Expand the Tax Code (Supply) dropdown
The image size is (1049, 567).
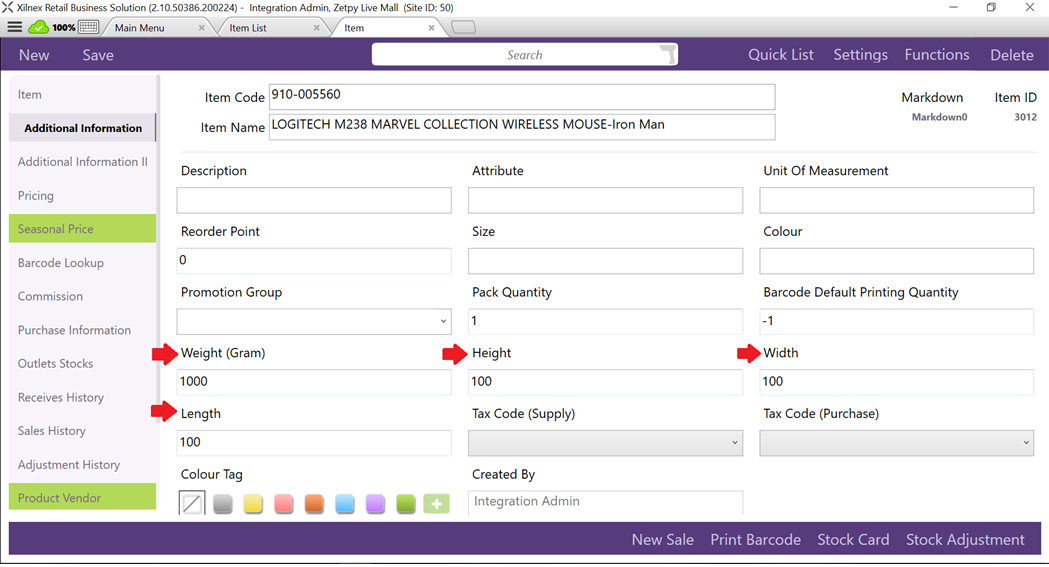click(x=605, y=443)
